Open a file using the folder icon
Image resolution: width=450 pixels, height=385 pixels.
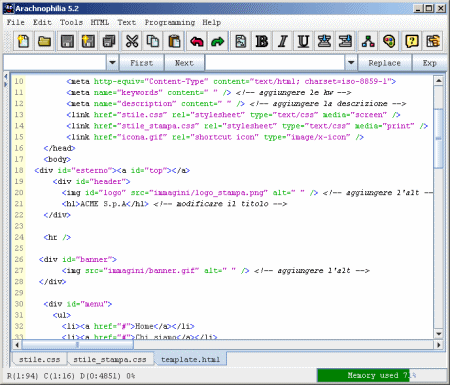(44, 41)
